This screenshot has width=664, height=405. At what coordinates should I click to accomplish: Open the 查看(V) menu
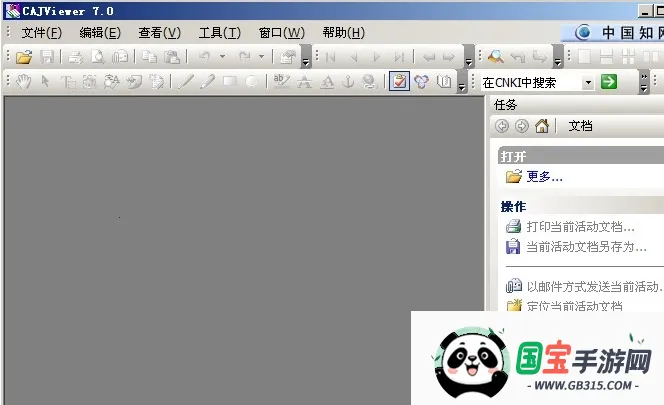[160, 33]
